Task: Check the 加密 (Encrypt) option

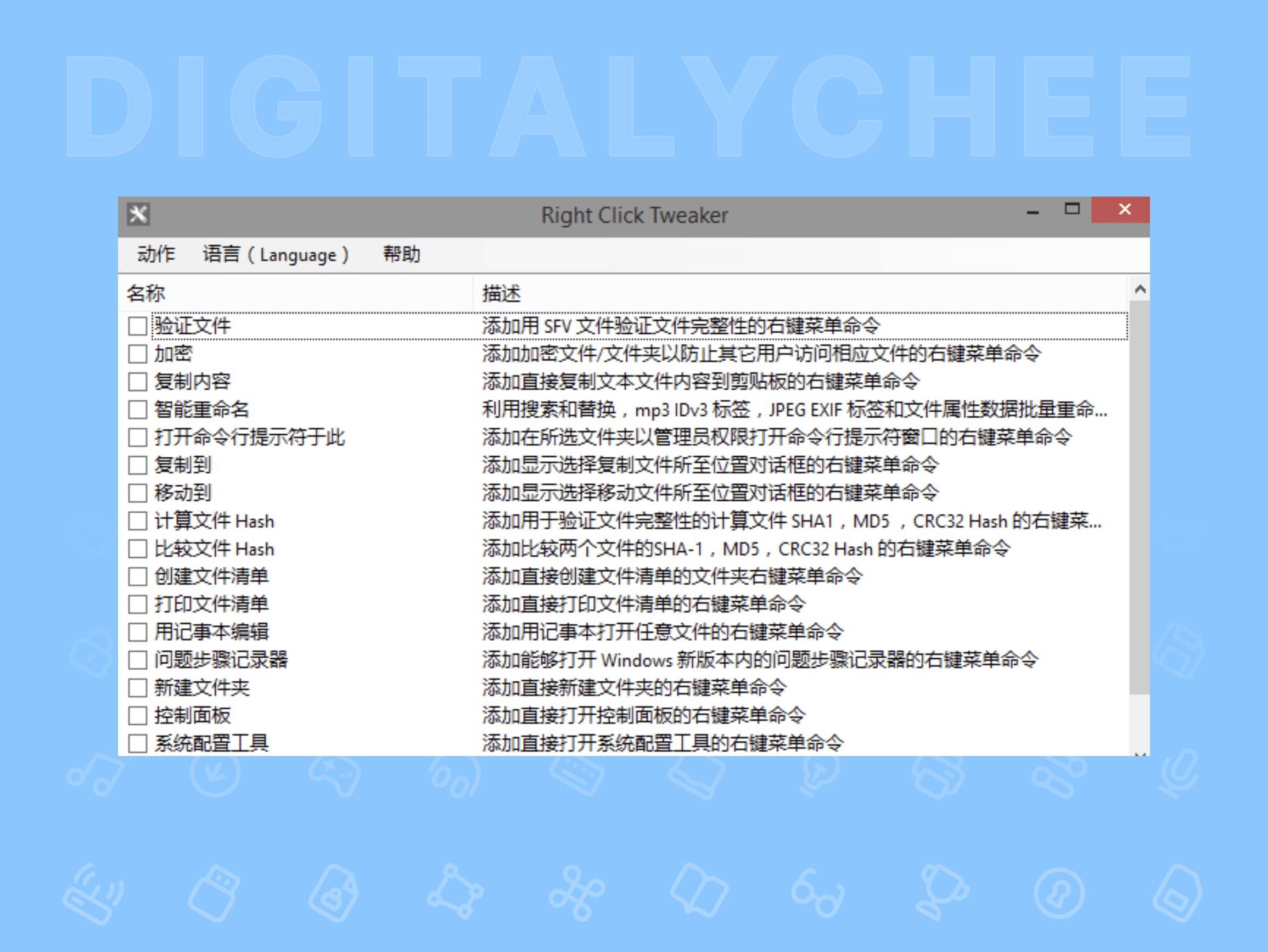Action: [138, 354]
